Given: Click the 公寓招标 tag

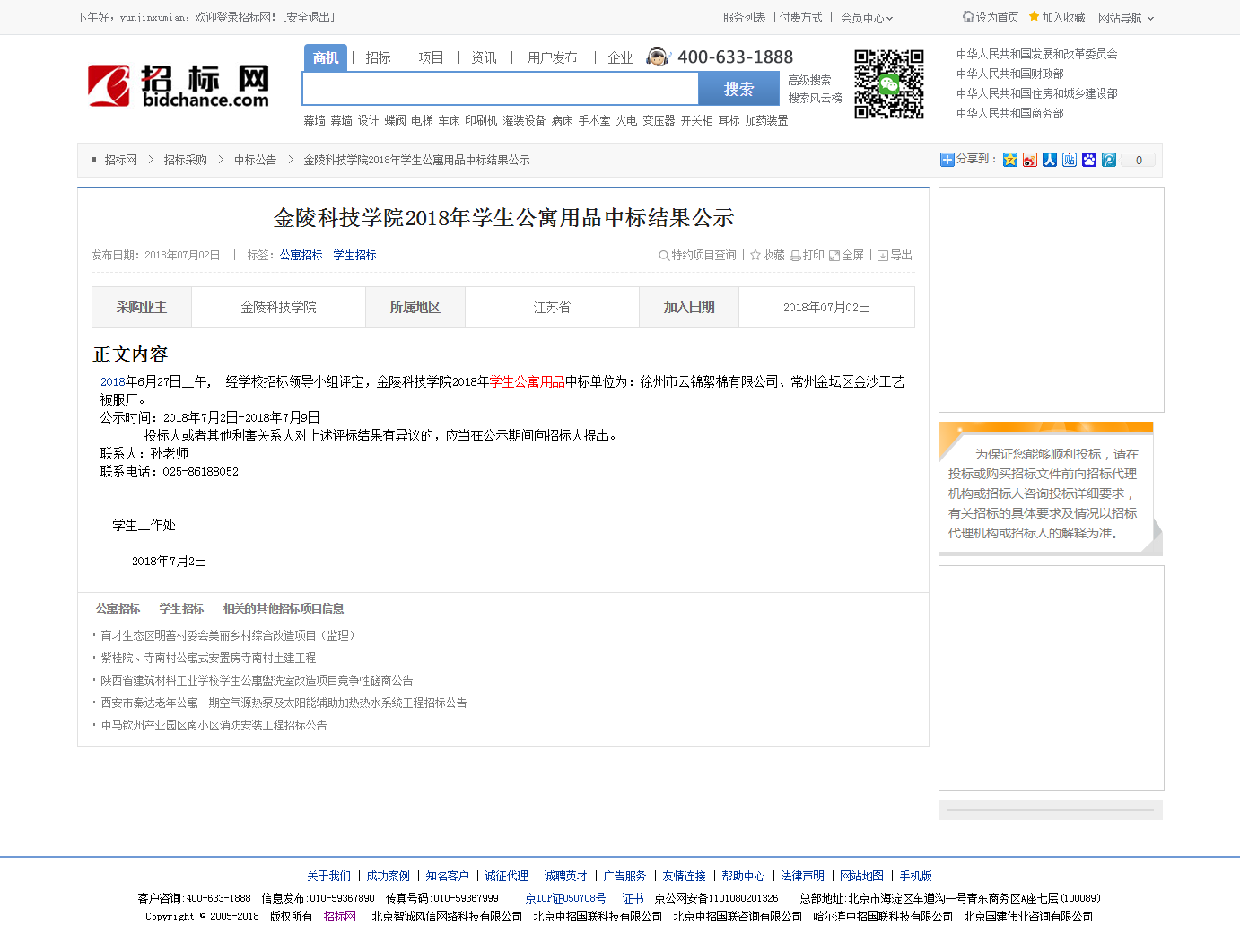Looking at the screenshot, I should 301,255.
